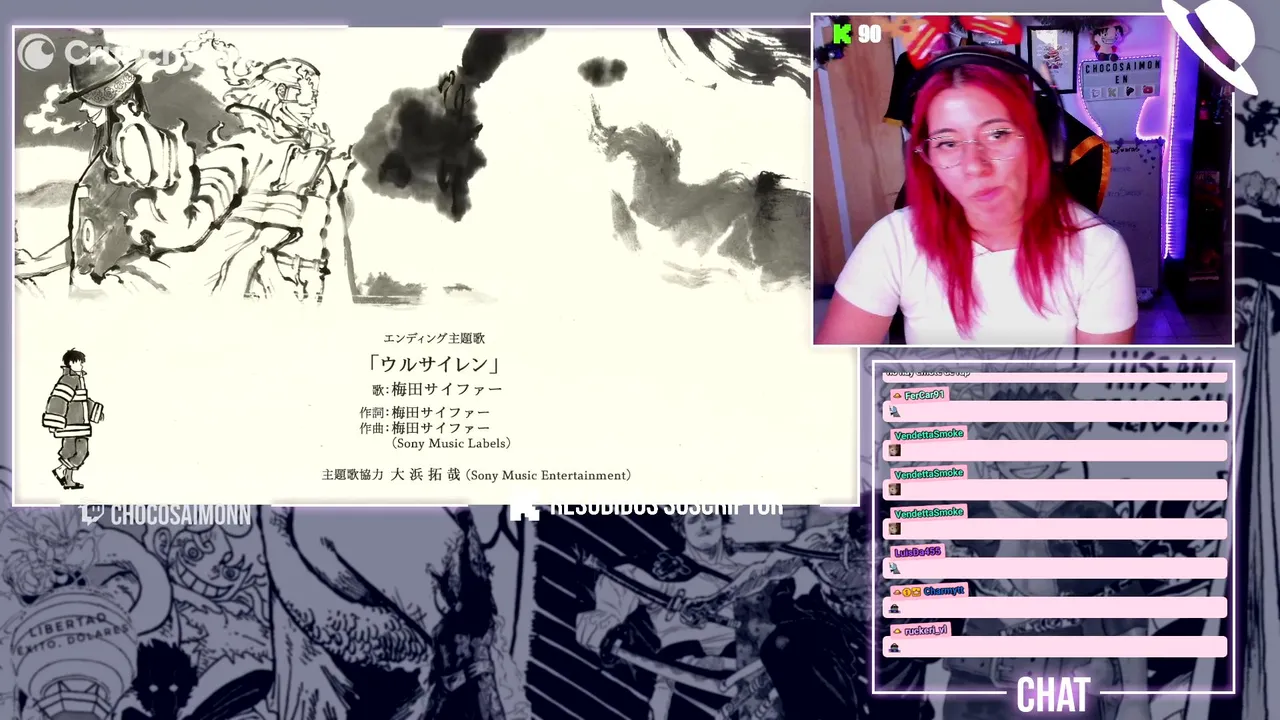Click the emote in Charmytt's message

[x=894, y=608]
